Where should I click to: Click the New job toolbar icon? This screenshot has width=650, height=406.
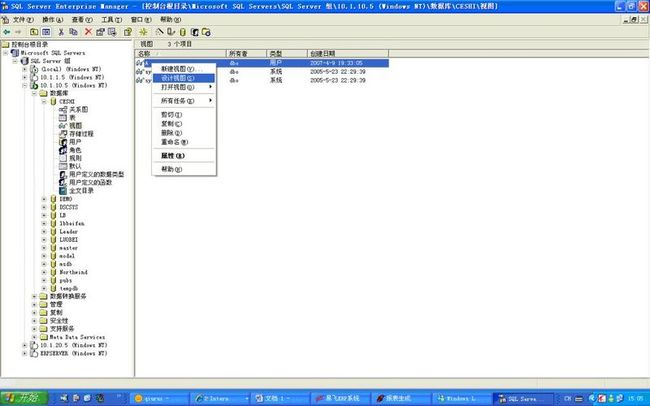pyautogui.click(x=206, y=32)
